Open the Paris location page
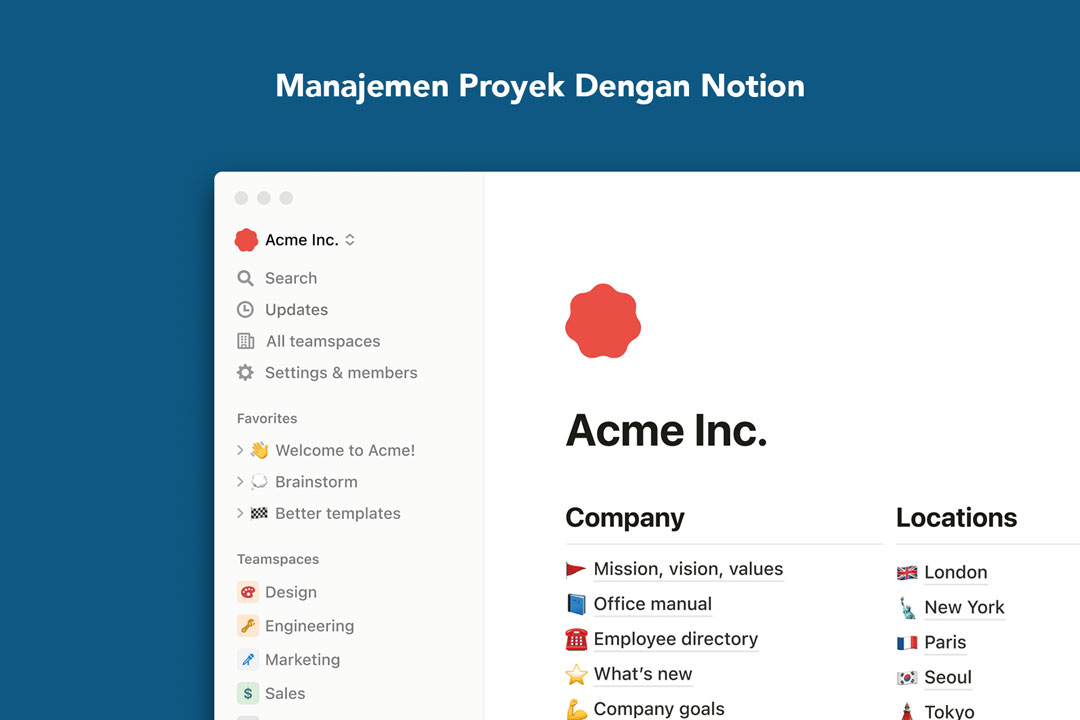Viewport: 1080px width, 720px height. [x=945, y=643]
